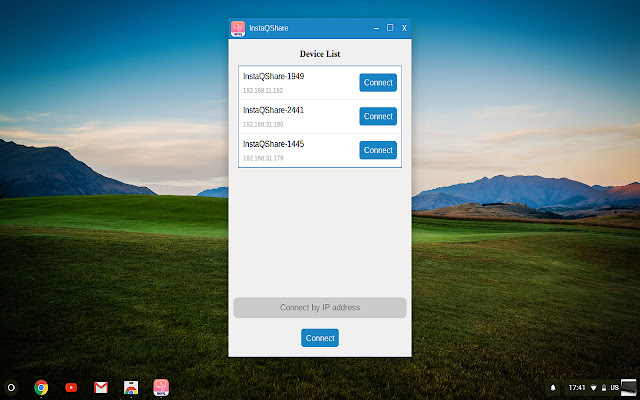Select the InstaQShare-1949 device entry
Image resolution: width=640 pixels, height=400 pixels.
(290, 83)
